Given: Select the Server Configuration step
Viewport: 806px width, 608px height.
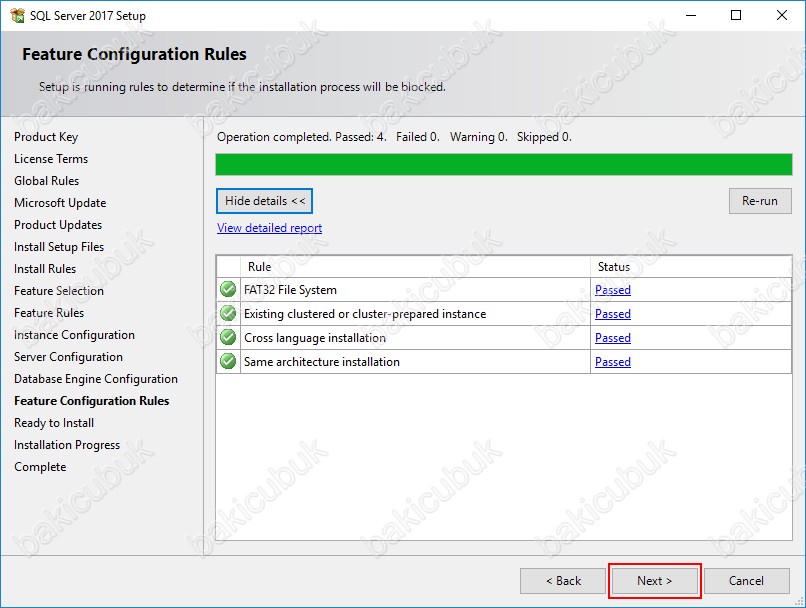Looking at the screenshot, I should coord(68,357).
